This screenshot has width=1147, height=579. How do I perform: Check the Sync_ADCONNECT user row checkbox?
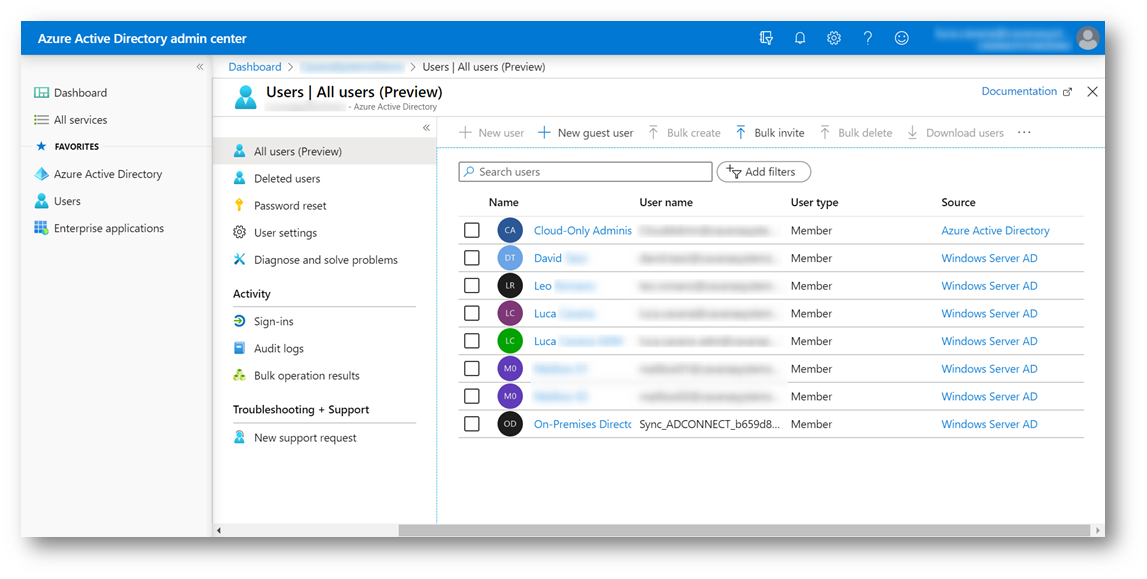click(472, 424)
